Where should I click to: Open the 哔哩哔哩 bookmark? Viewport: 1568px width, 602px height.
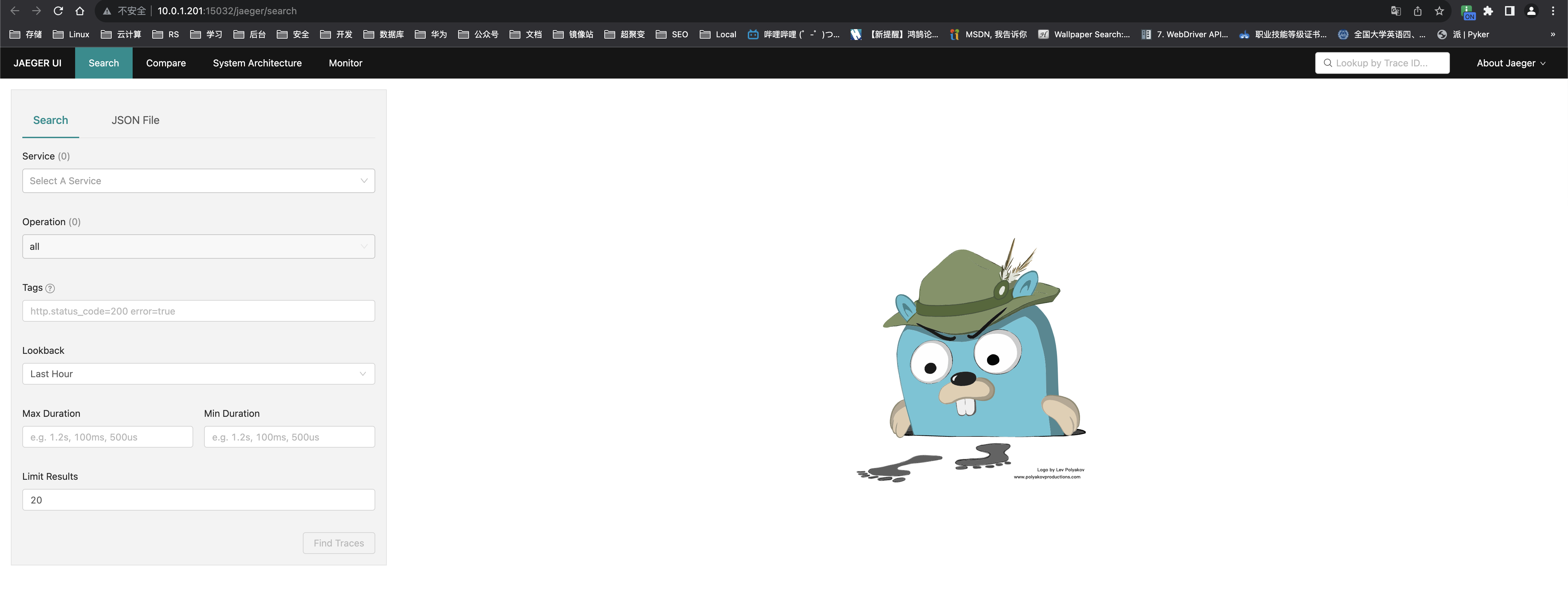794,34
